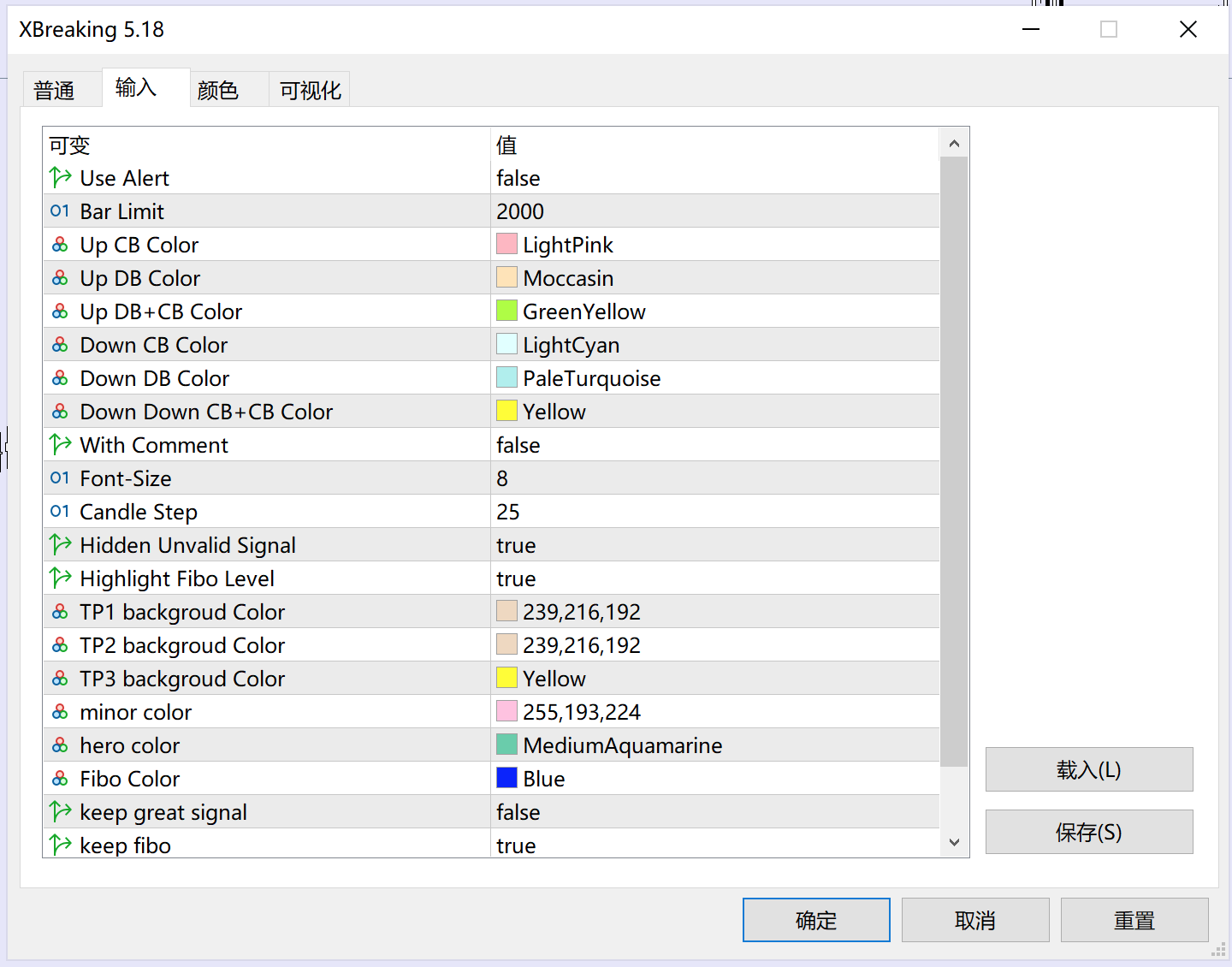Viewport: 1232px width, 967px height.
Task: Toggle the keep fibo true value
Action: coord(516,845)
